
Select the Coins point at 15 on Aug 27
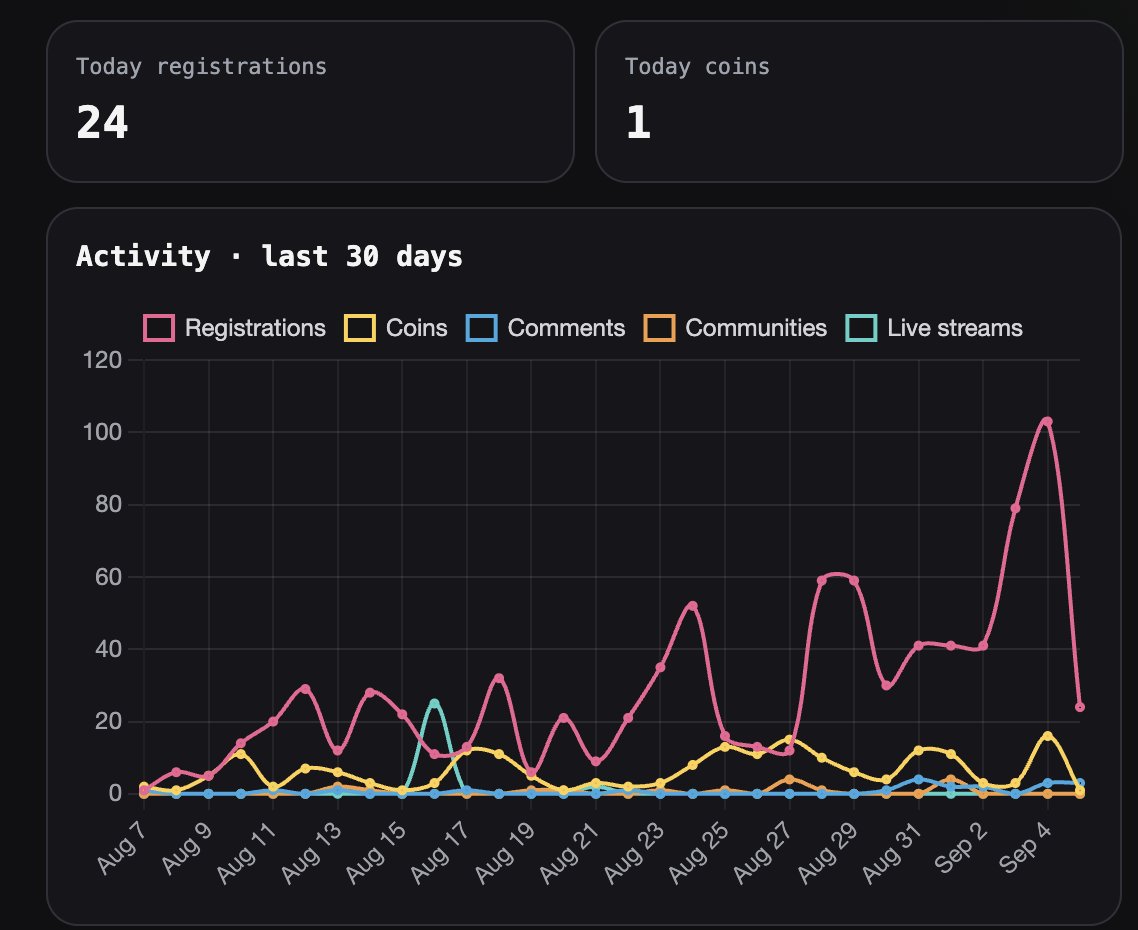coord(790,740)
